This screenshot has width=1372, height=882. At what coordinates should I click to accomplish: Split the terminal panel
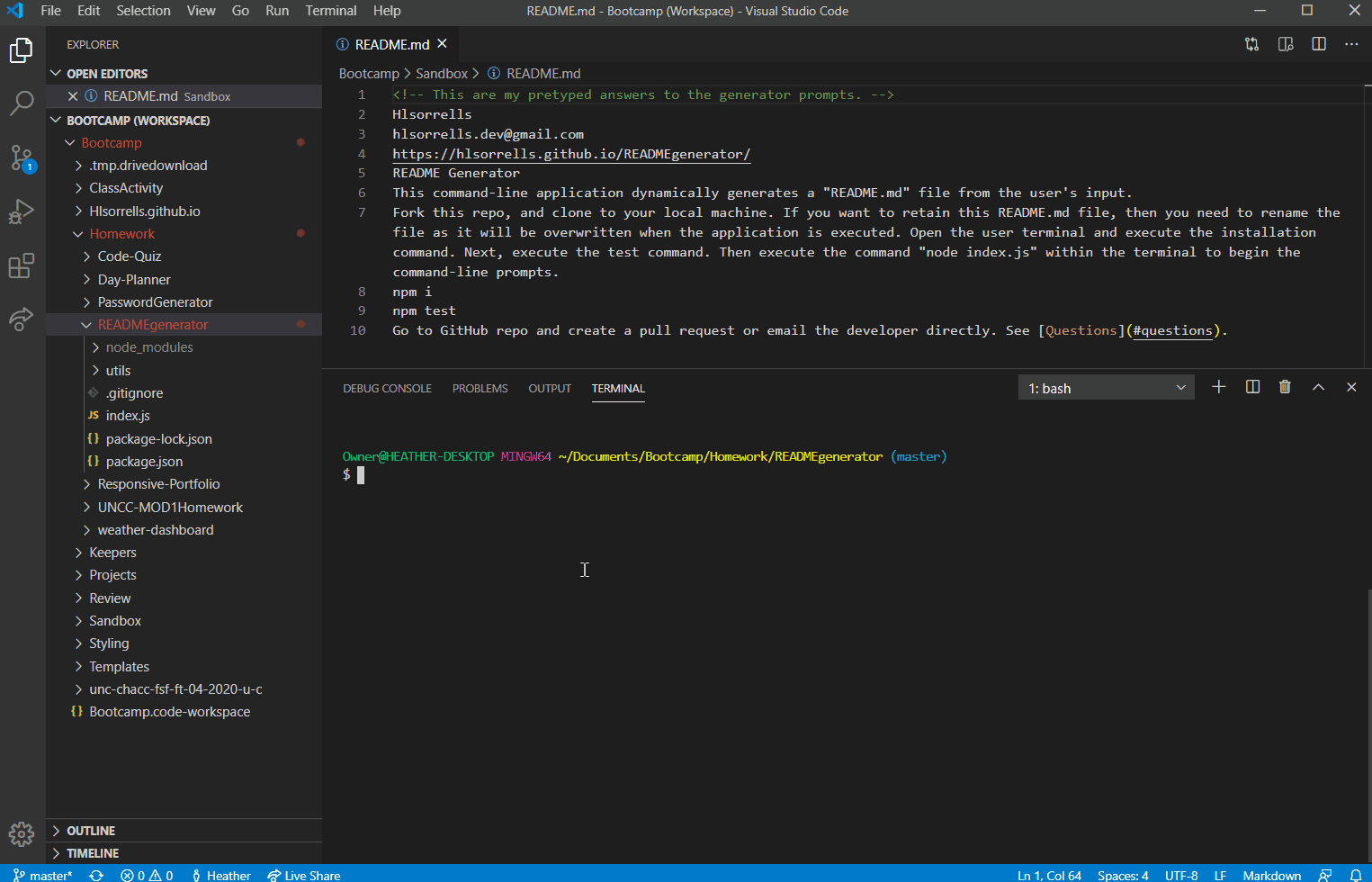pyautogui.click(x=1252, y=387)
